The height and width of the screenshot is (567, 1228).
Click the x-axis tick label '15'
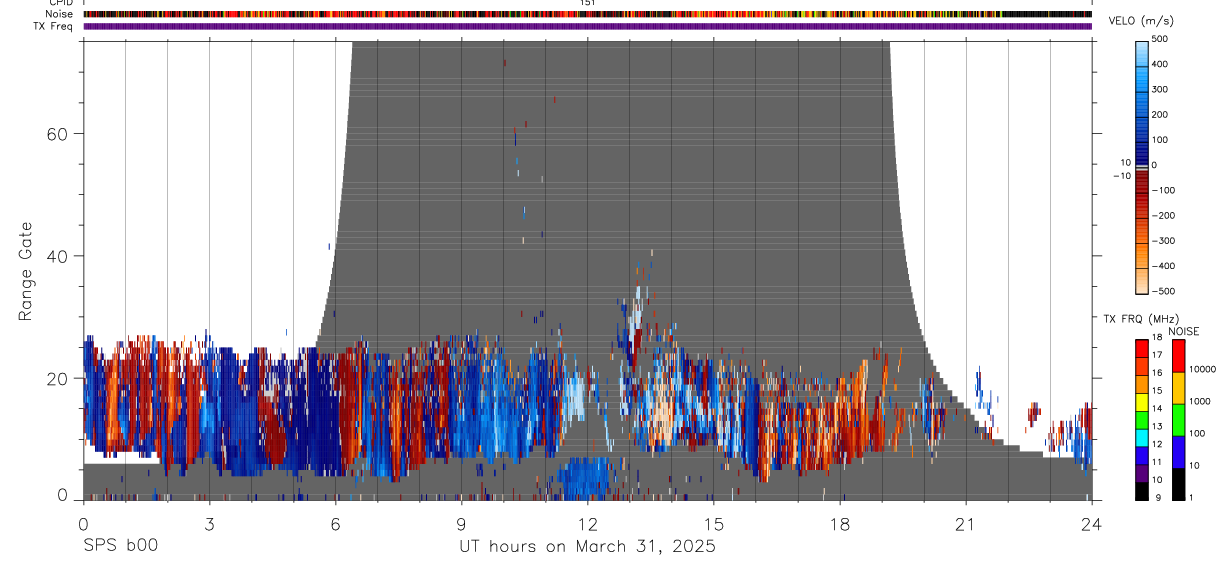714,523
